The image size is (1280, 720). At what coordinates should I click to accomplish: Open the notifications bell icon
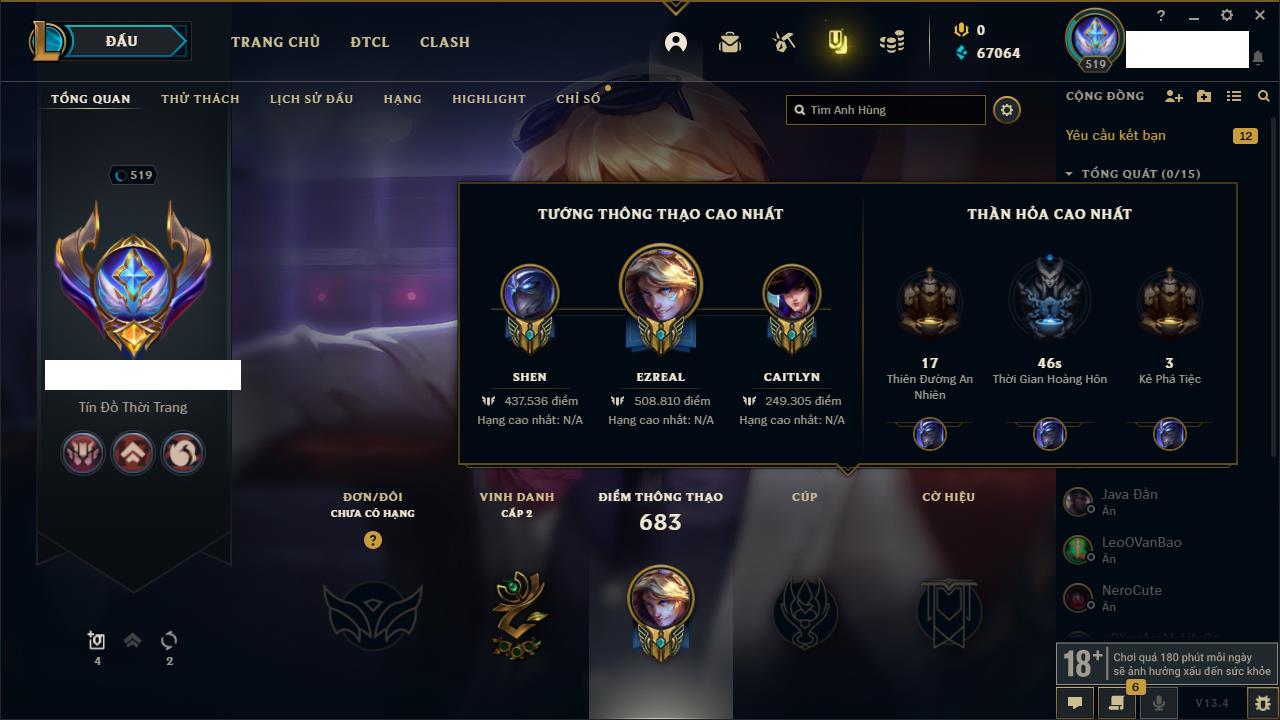tap(1257, 58)
